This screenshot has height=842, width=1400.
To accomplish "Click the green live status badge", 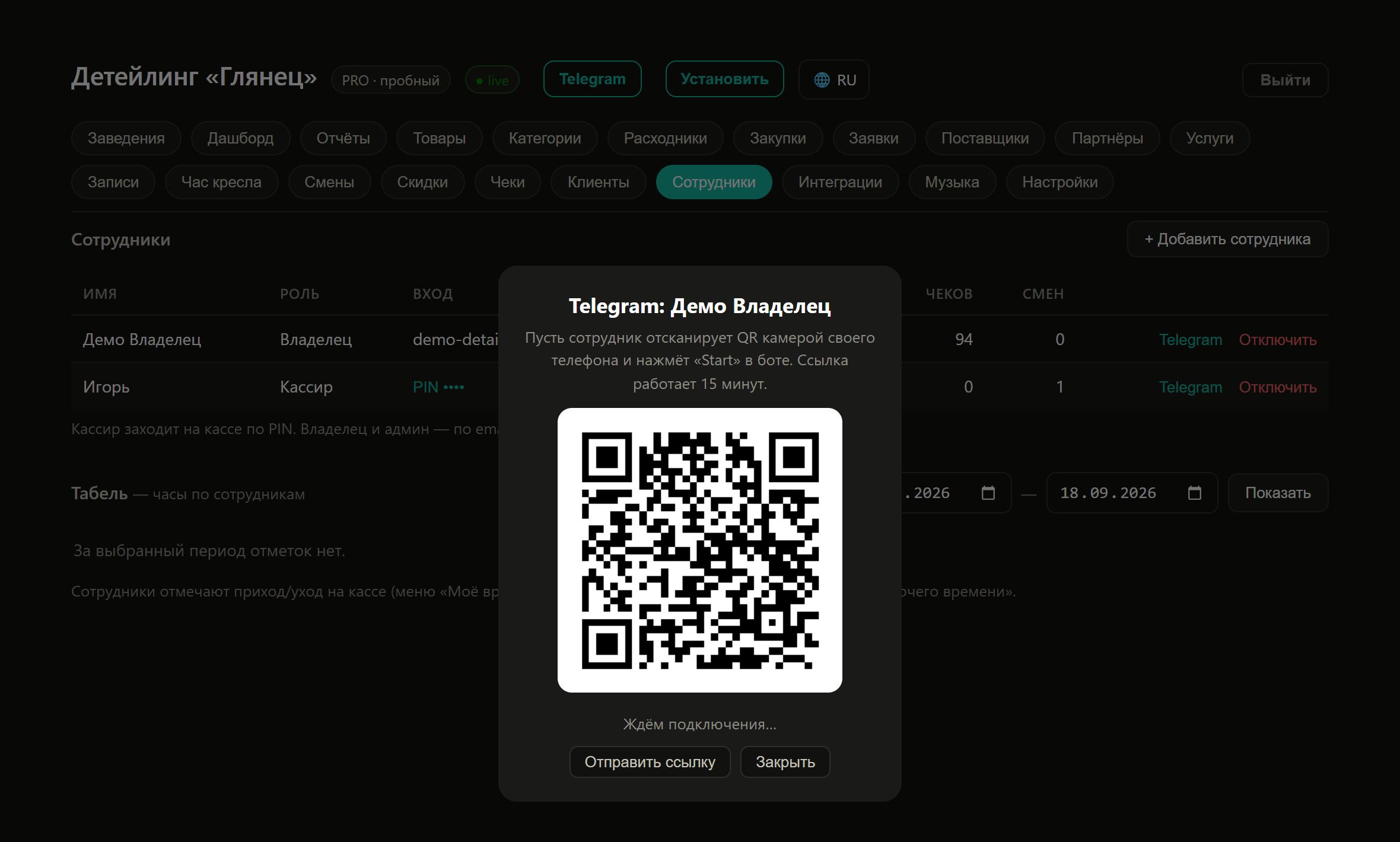I will point(492,80).
